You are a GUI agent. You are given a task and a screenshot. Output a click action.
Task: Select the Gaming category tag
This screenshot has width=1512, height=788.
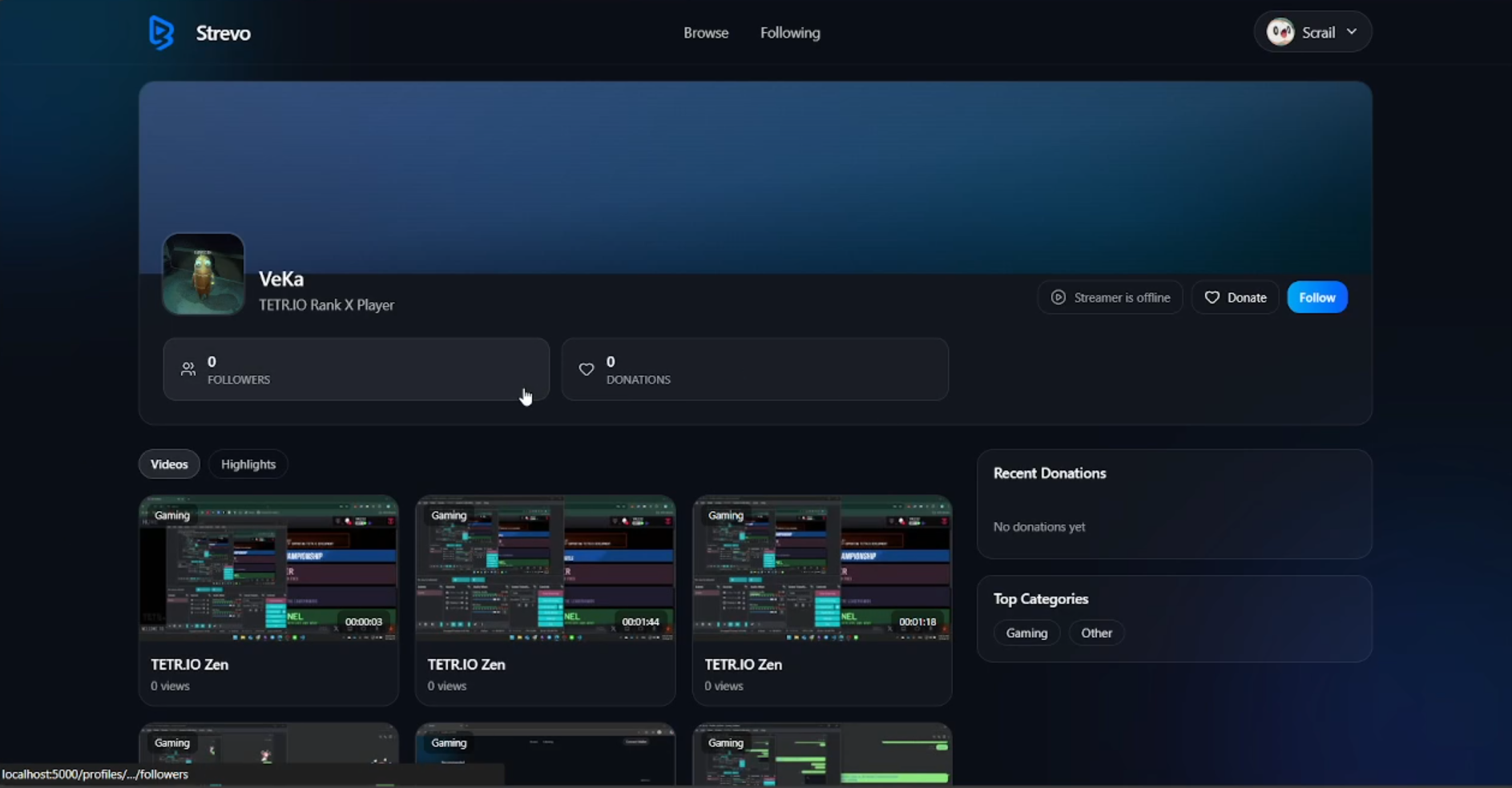click(x=1026, y=633)
